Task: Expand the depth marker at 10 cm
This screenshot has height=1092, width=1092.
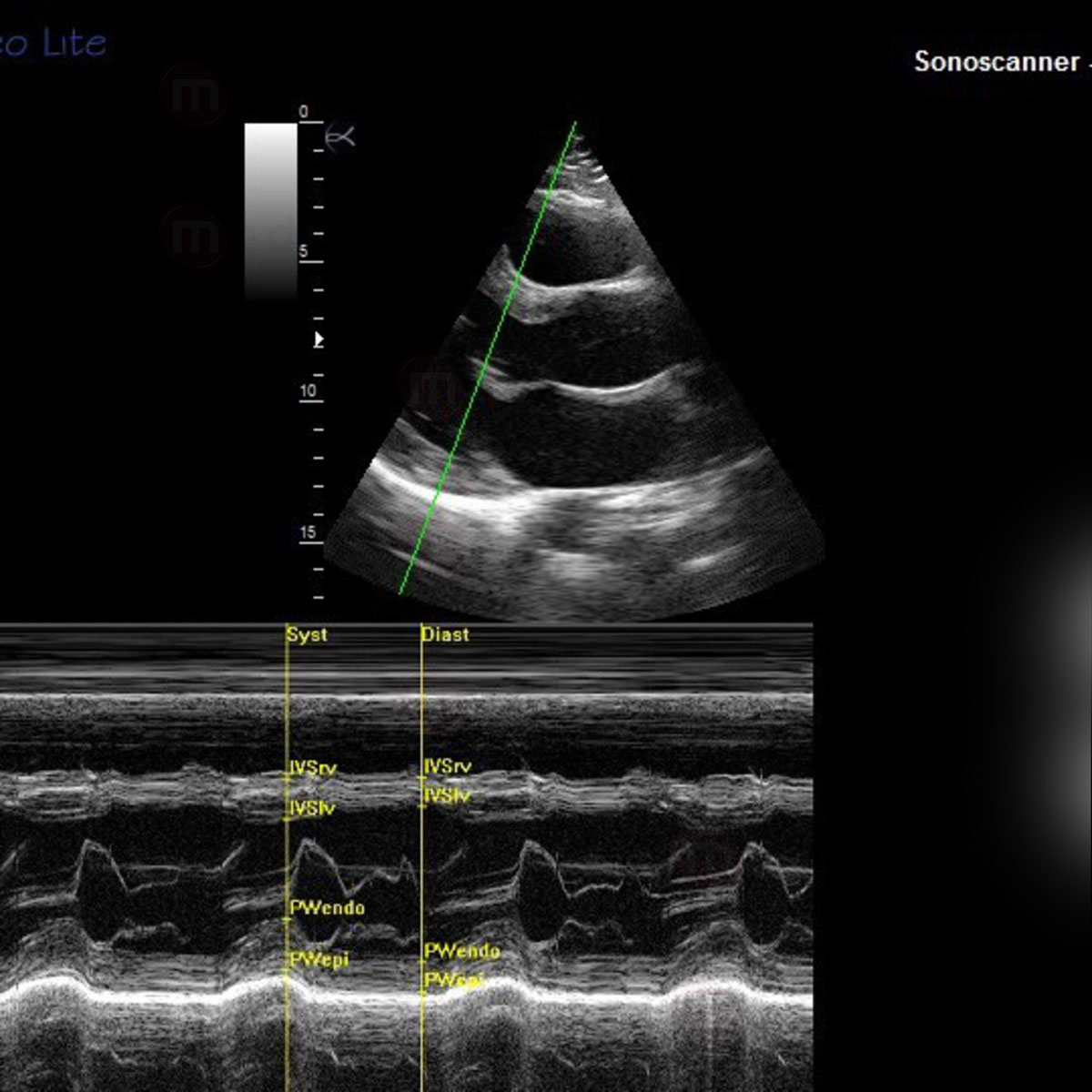Action: (307, 391)
